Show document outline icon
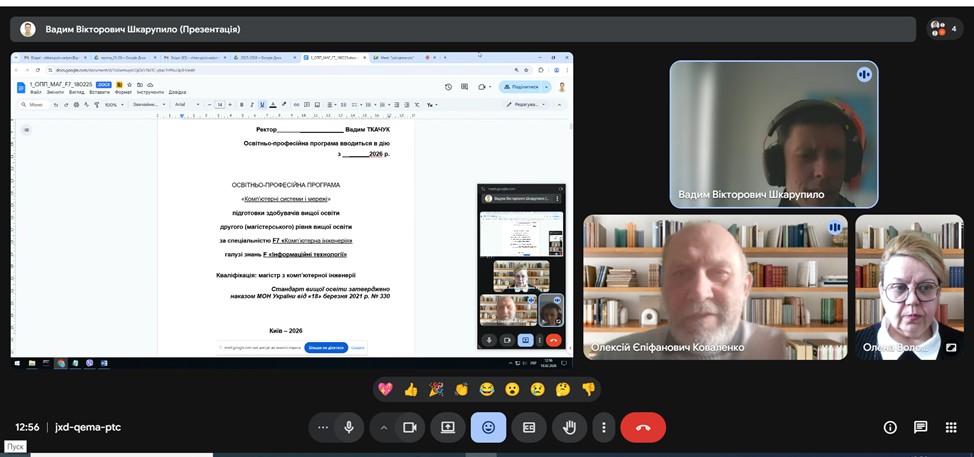The image size is (974, 457). [x=27, y=130]
